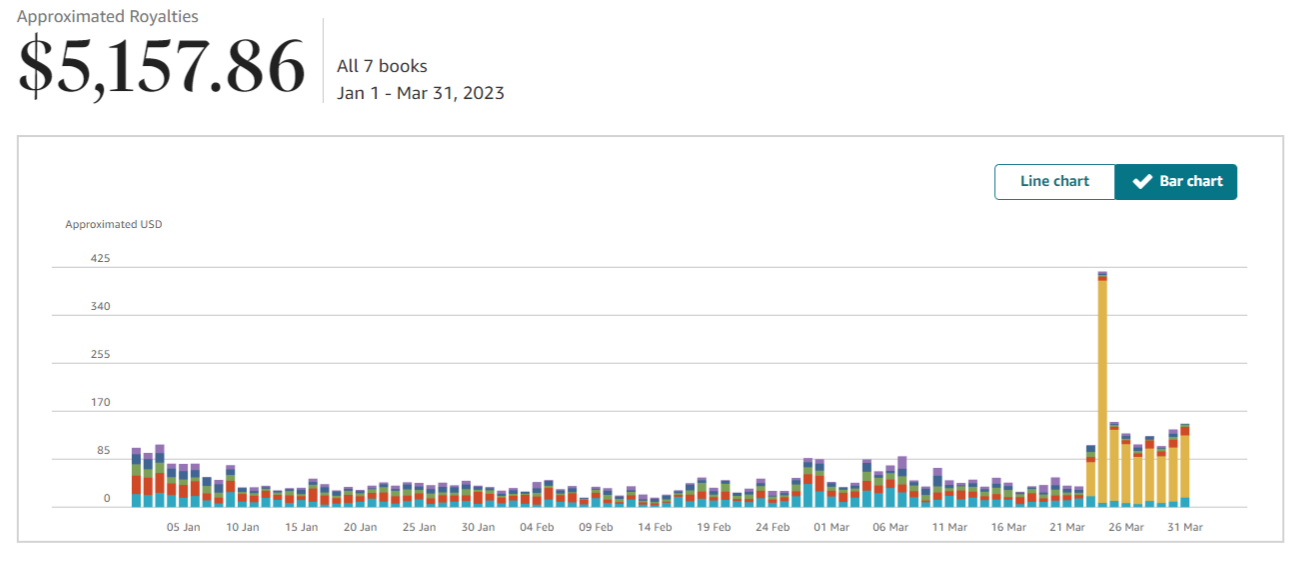Click the 04 Feb axis label
Image resolution: width=1303 pixels, height=565 pixels.
point(537,527)
